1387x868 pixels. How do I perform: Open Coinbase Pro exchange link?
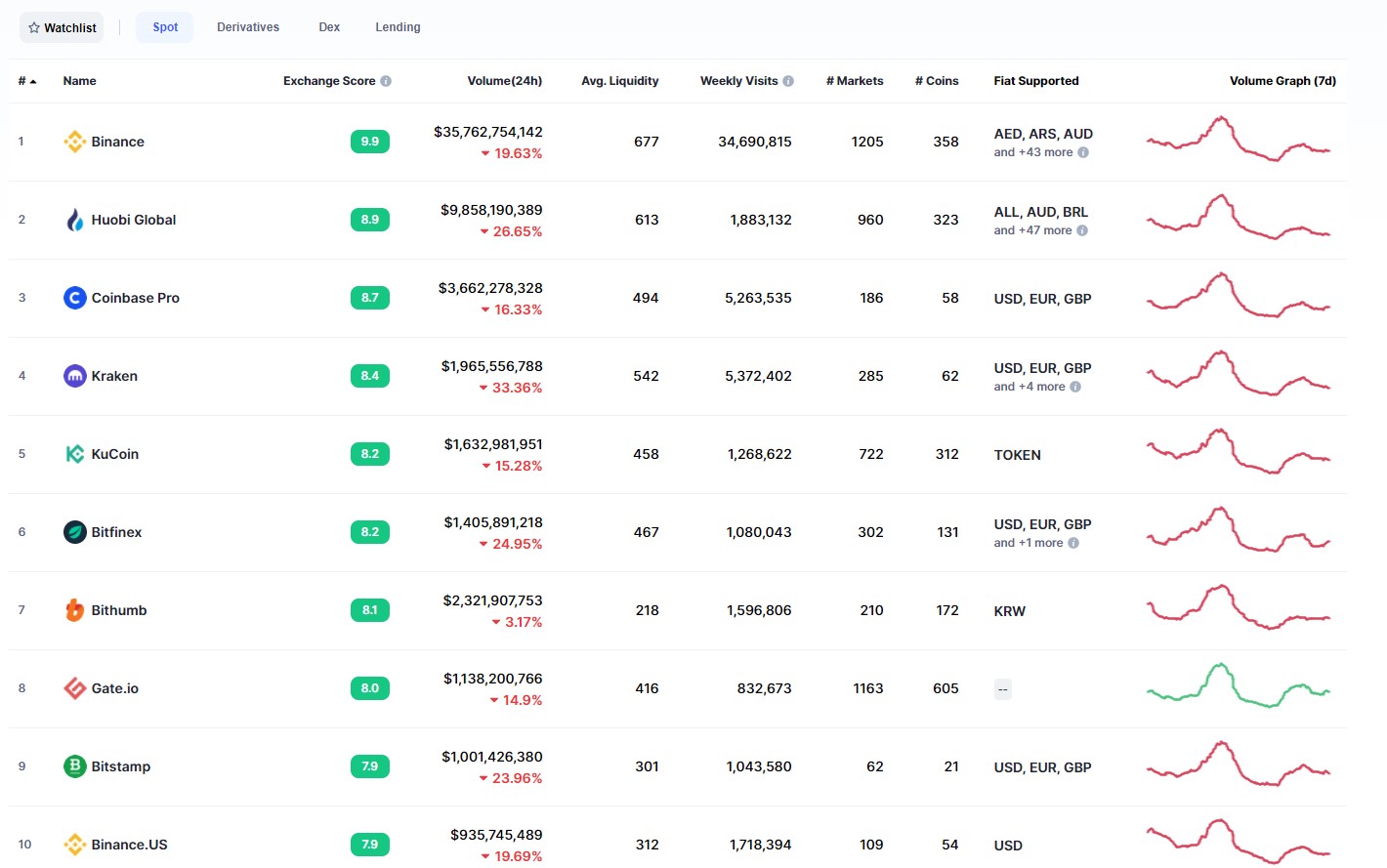(136, 298)
